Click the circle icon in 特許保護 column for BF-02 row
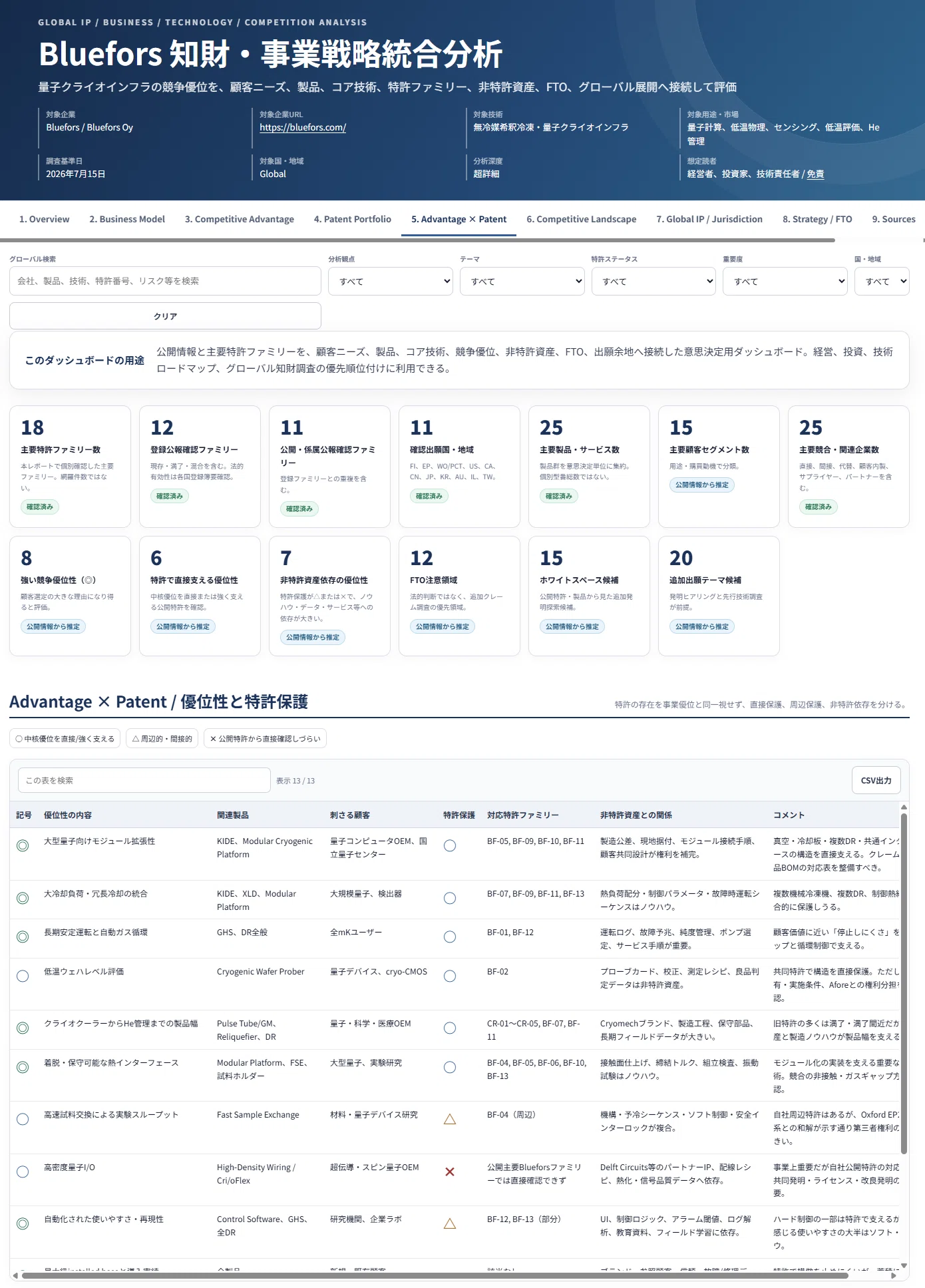This screenshot has width=925, height=1288. [x=450, y=976]
